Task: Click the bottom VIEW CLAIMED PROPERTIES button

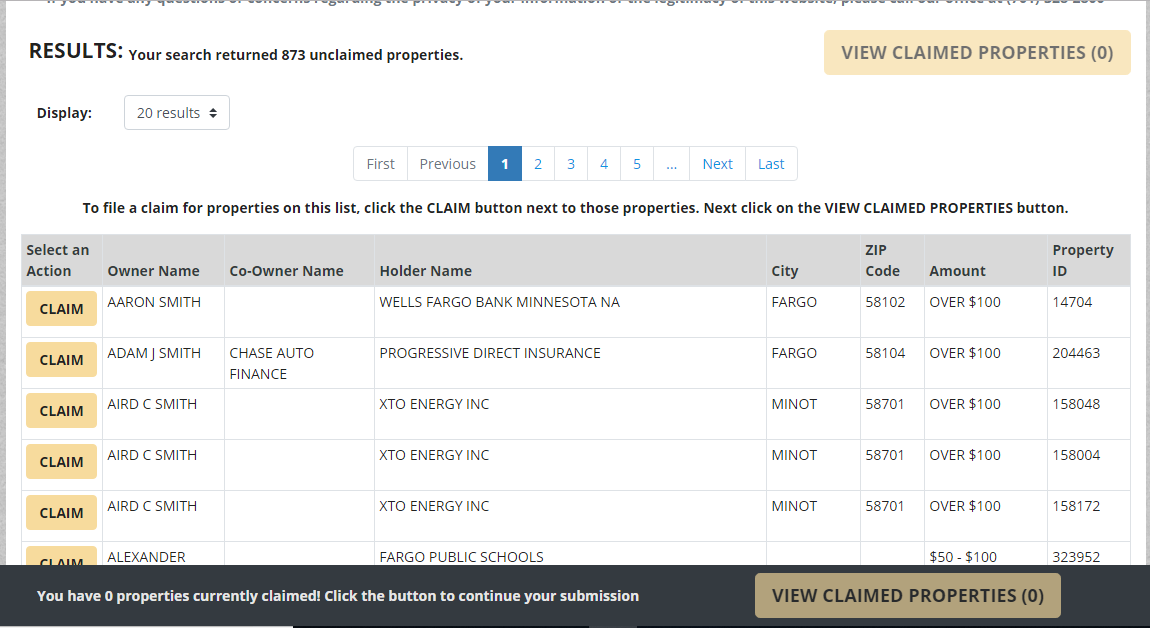Action: pos(907,595)
